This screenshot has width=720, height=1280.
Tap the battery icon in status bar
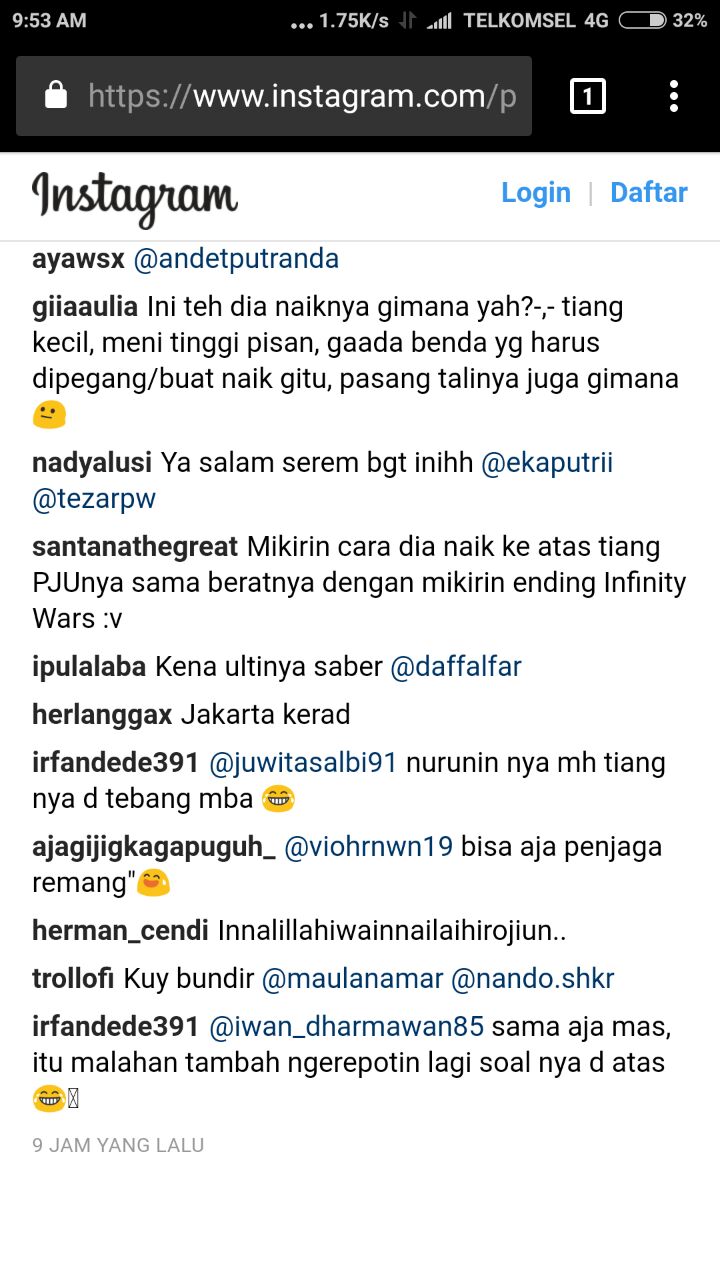[643, 20]
